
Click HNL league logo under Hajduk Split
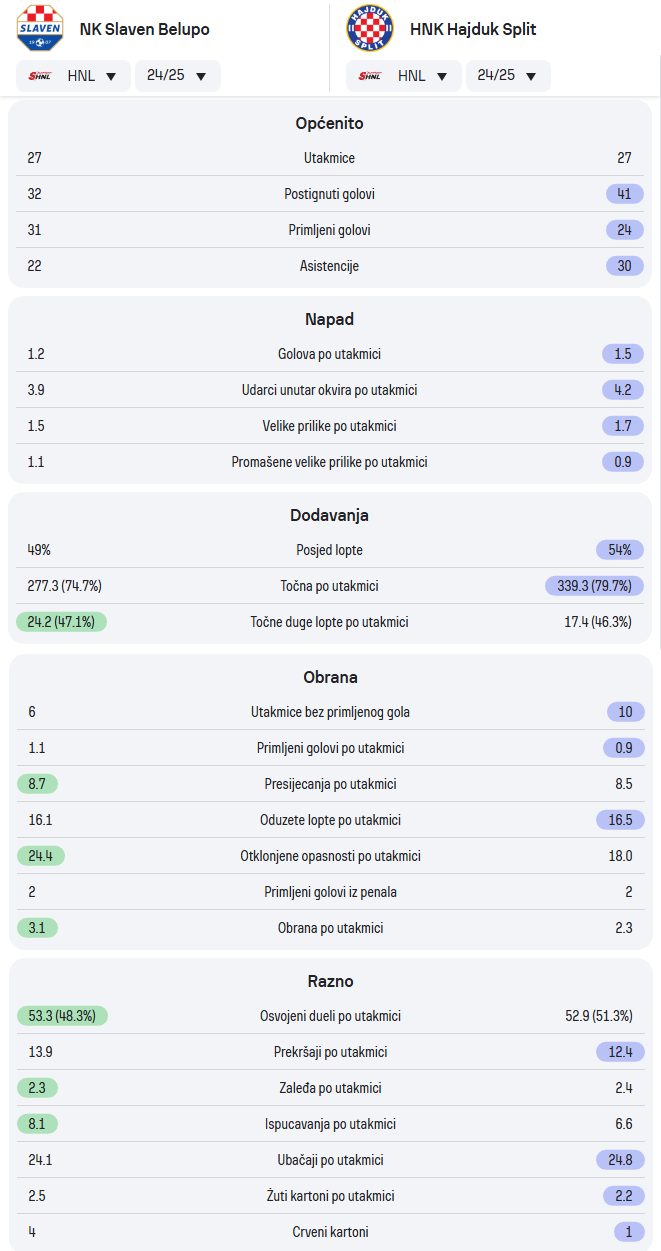click(370, 76)
